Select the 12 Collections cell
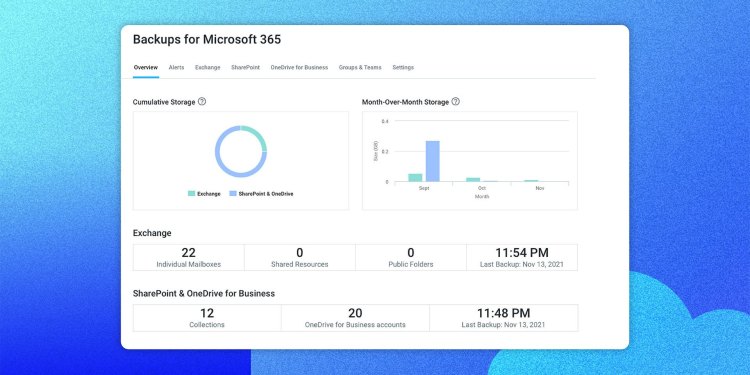The height and width of the screenshot is (375, 750). [207, 318]
